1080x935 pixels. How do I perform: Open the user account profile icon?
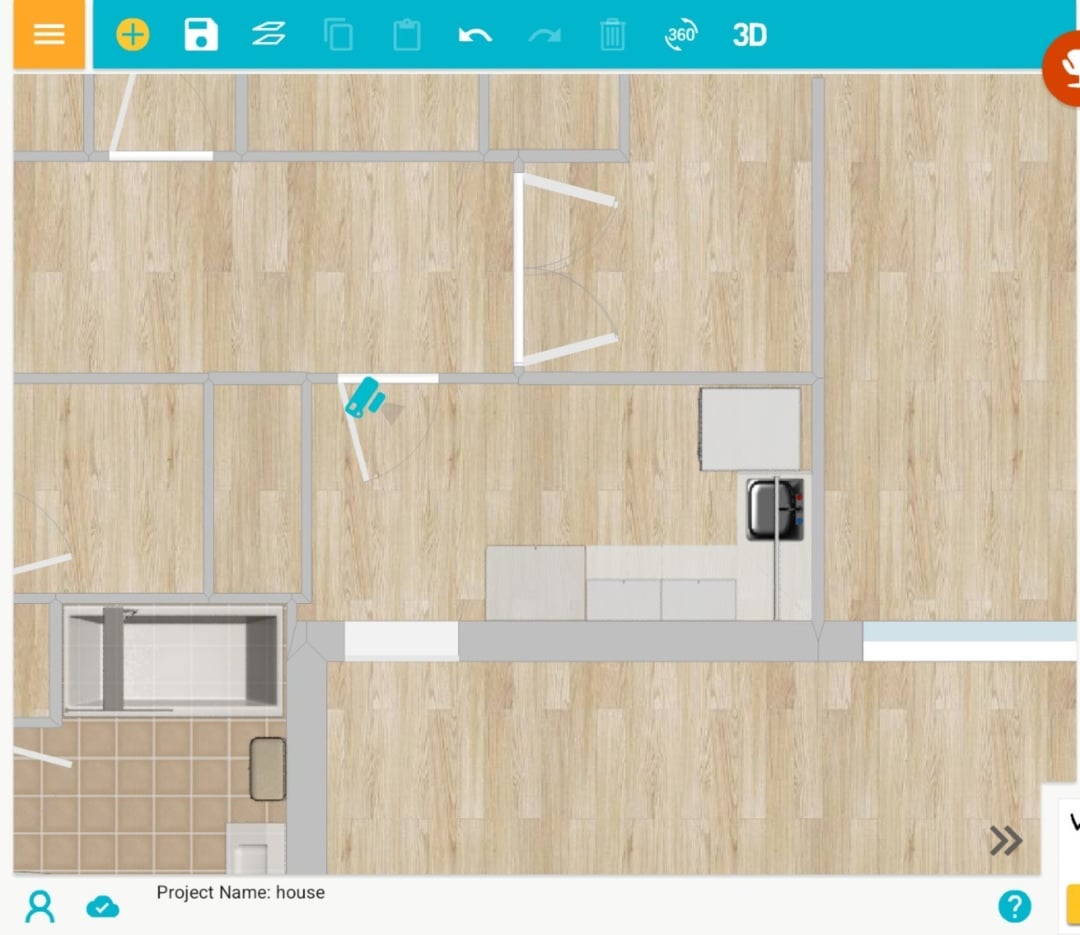[40, 906]
